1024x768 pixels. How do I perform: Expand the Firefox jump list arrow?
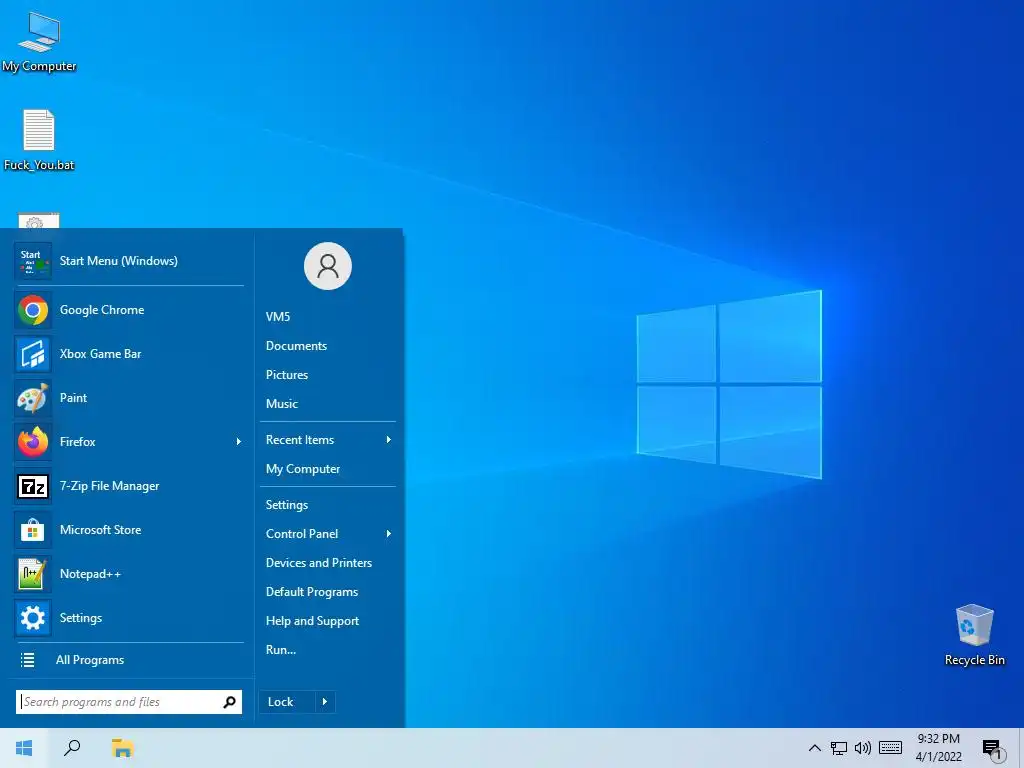[x=238, y=442]
